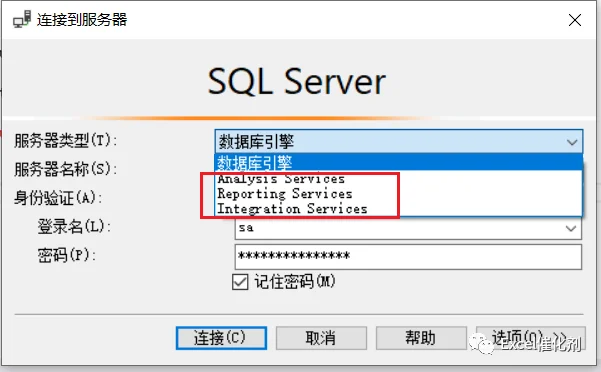Viewport: 601px width, 372px height.
Task: Choose Integration Services from the list
Action: click(x=399, y=209)
